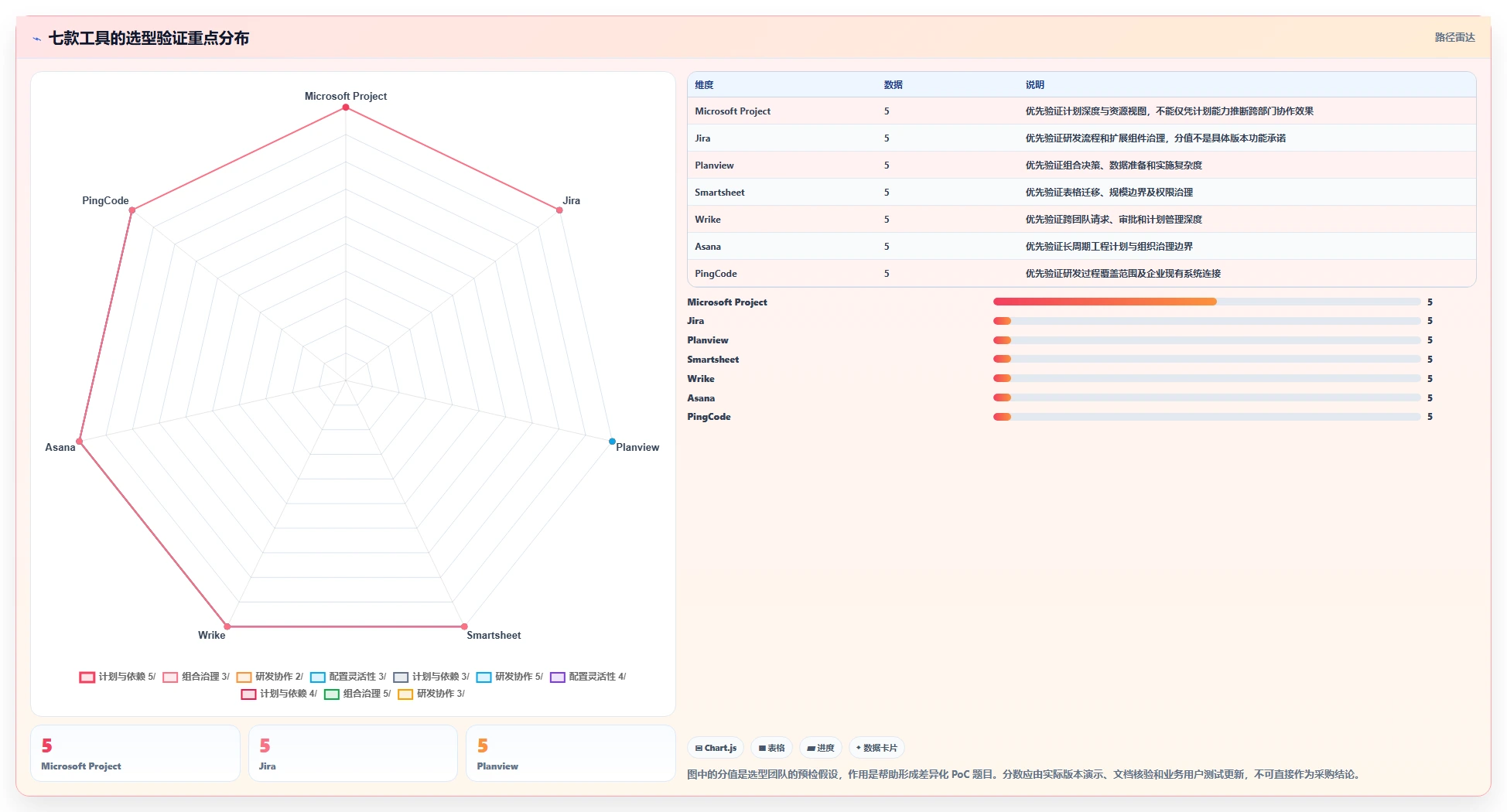Click the title 七款工具的选型验证重点分布
This screenshot has height=812, width=1507.
tap(149, 38)
